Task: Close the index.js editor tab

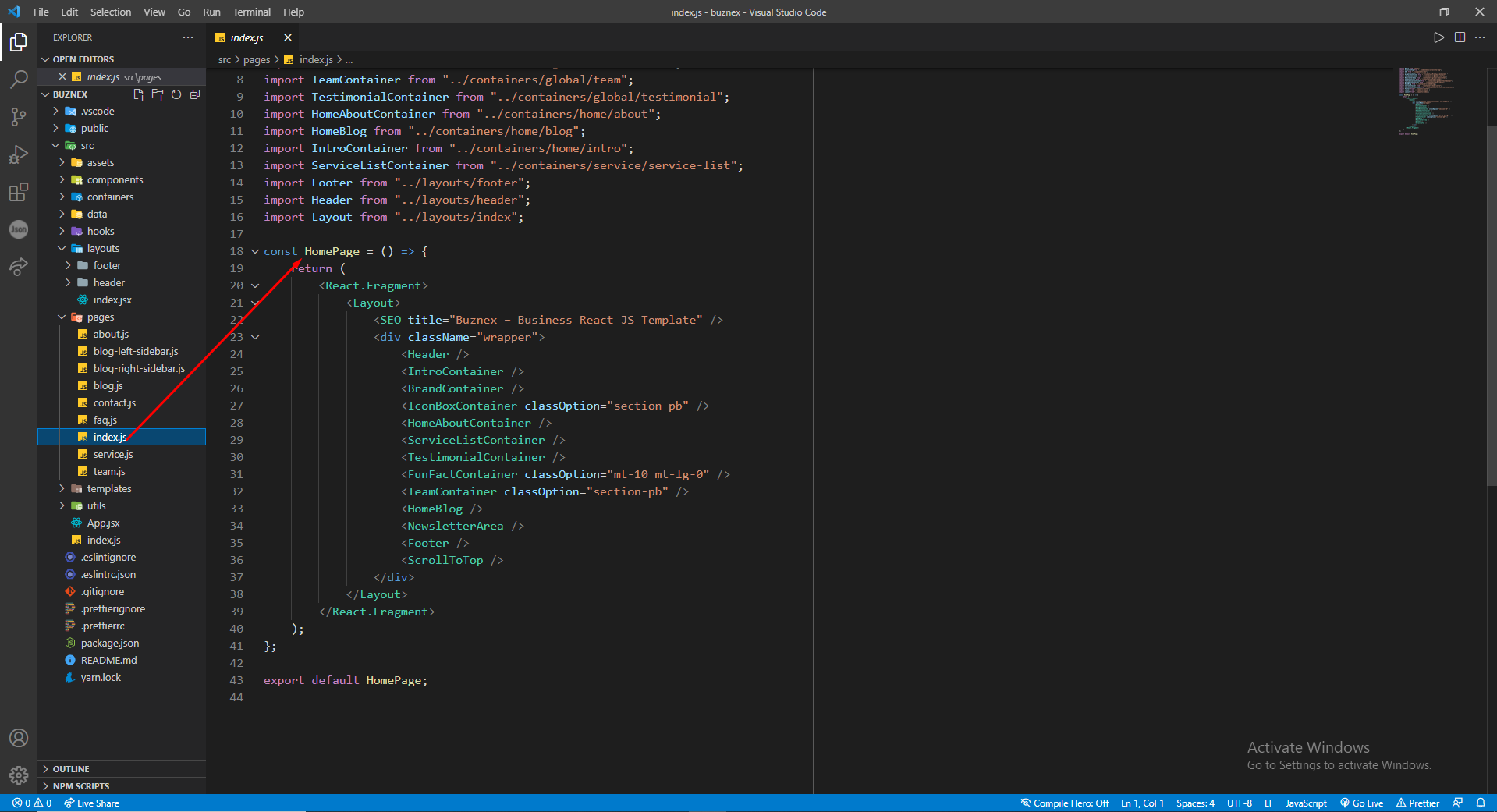Action: (288, 37)
